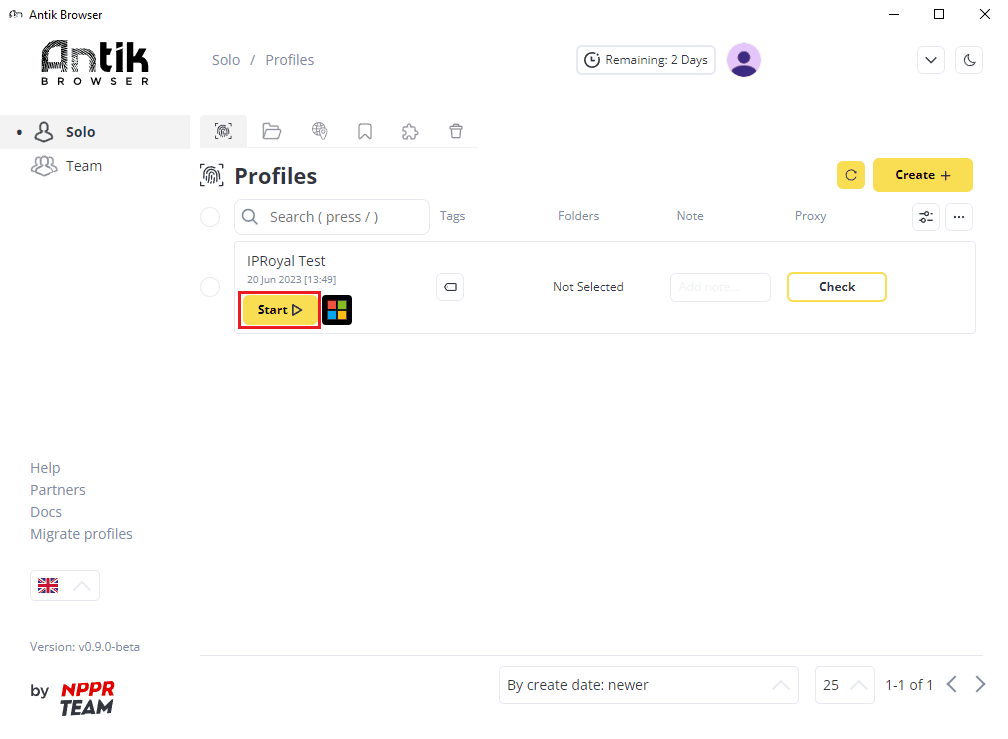Toggle dark mode moon icon
The height and width of the screenshot is (739, 1008).
[x=969, y=60]
